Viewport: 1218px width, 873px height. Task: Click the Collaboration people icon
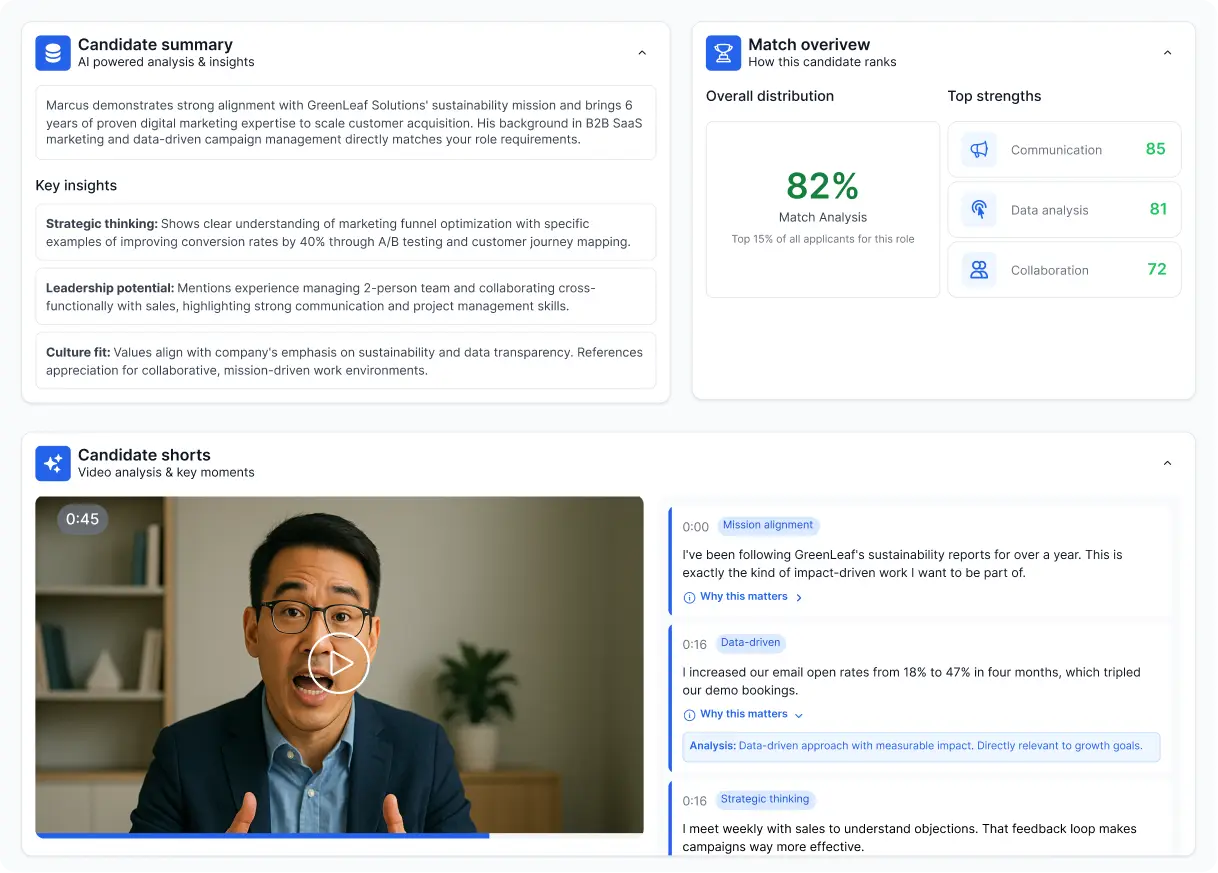click(979, 270)
